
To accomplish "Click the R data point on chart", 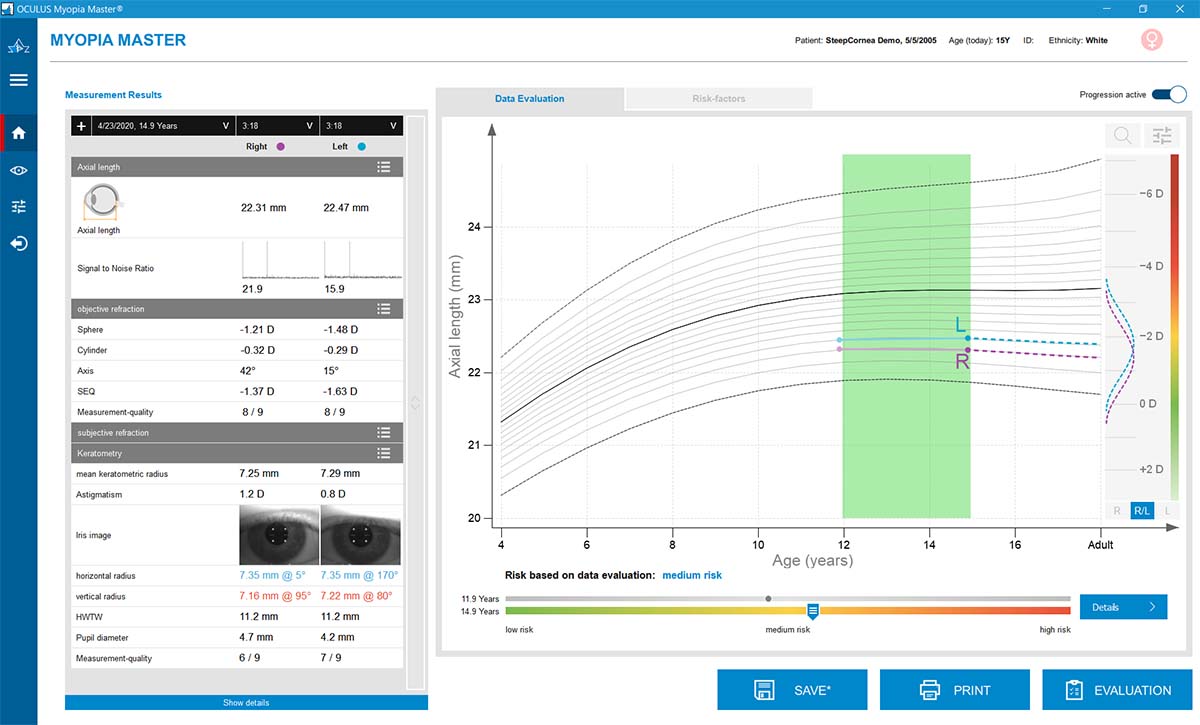I will click(x=968, y=350).
